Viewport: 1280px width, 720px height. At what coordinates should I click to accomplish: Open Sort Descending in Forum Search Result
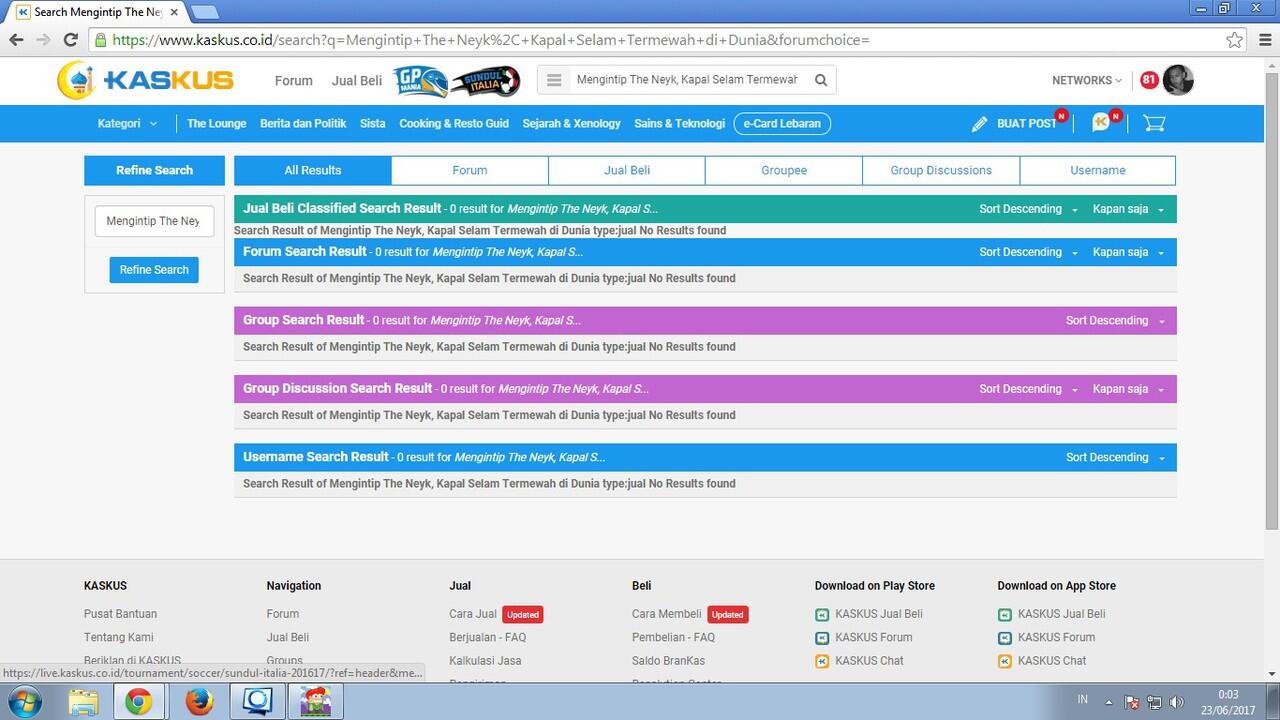click(x=1028, y=252)
